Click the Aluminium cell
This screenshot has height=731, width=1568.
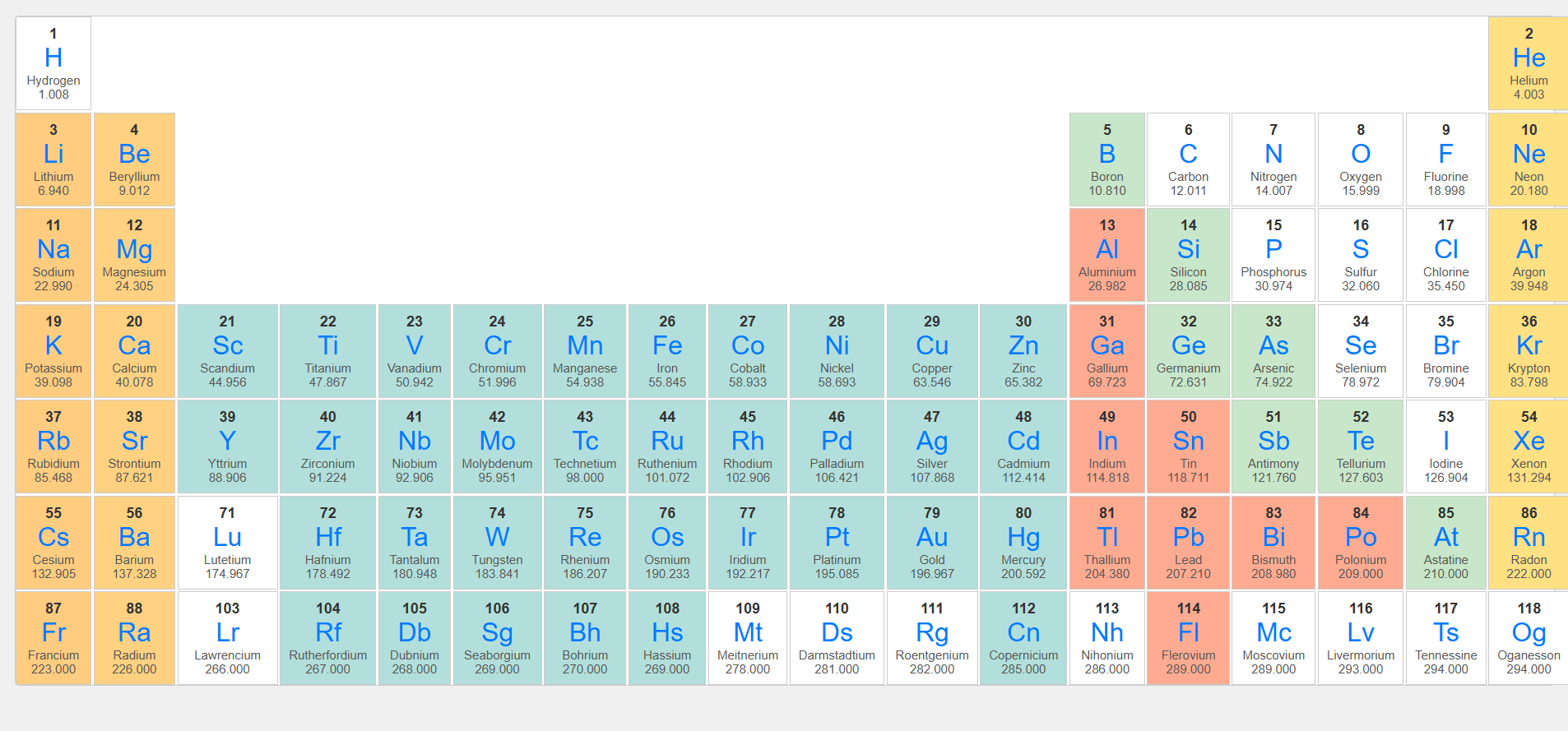[1106, 255]
